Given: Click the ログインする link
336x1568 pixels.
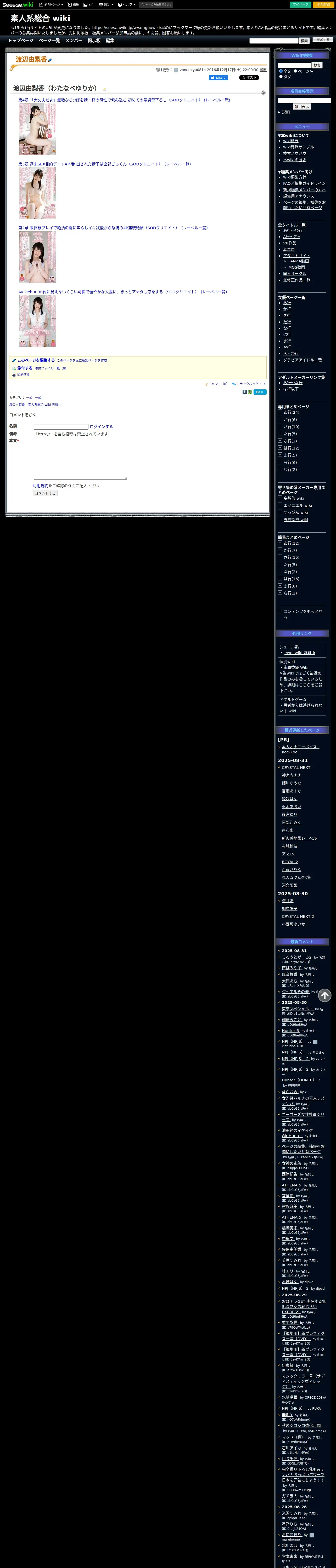Looking at the screenshot, I should (x=101, y=427).
